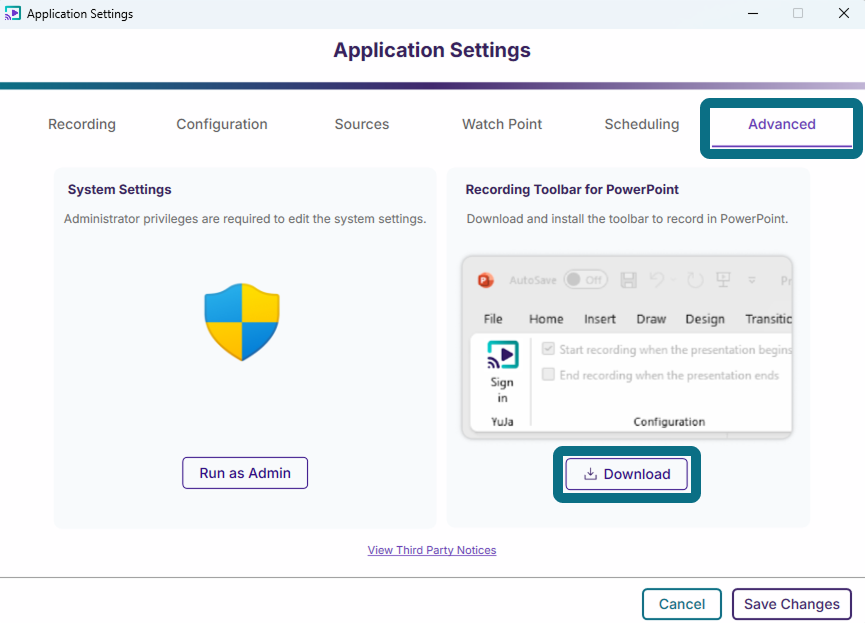Click the PowerPoint logo icon
865x623 pixels.
pyautogui.click(x=485, y=280)
